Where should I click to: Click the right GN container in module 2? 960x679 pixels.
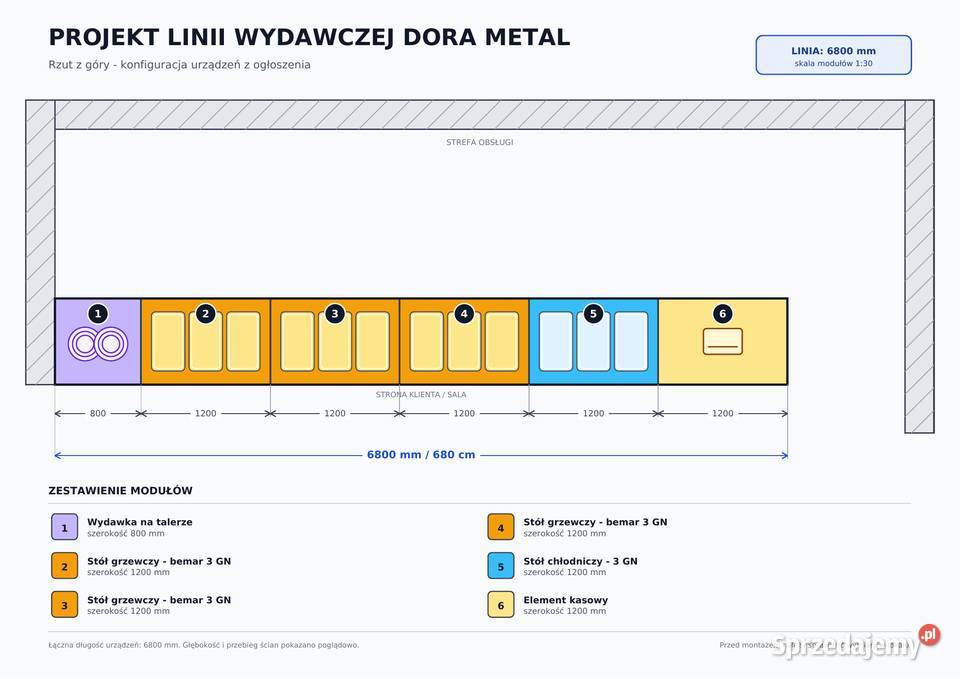(243, 342)
